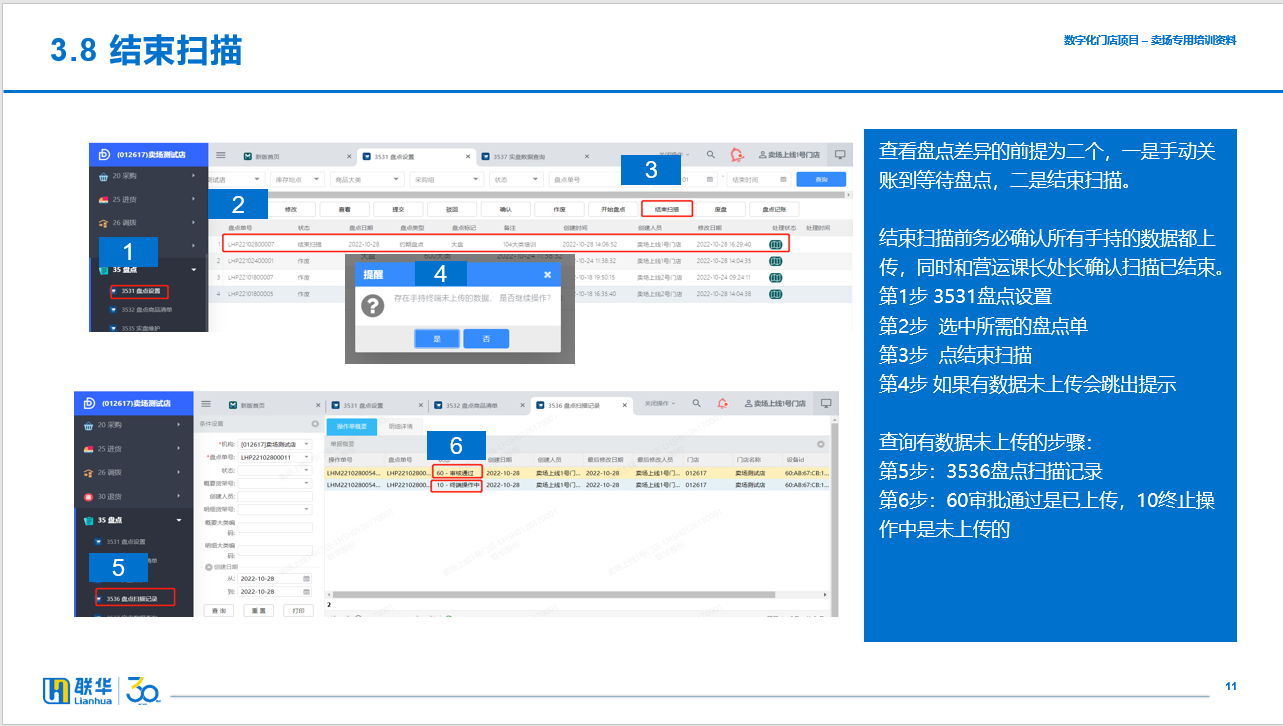Toggle the 创建日期 section icon
The width and height of the screenshot is (1283, 726).
(208, 567)
